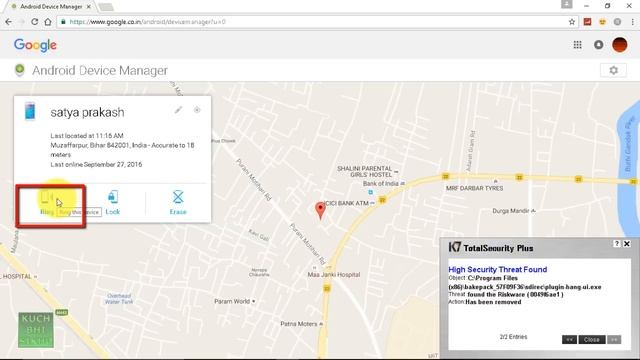Click Android Device Manager title text
Screen dimensions: 640x360
[100, 71]
